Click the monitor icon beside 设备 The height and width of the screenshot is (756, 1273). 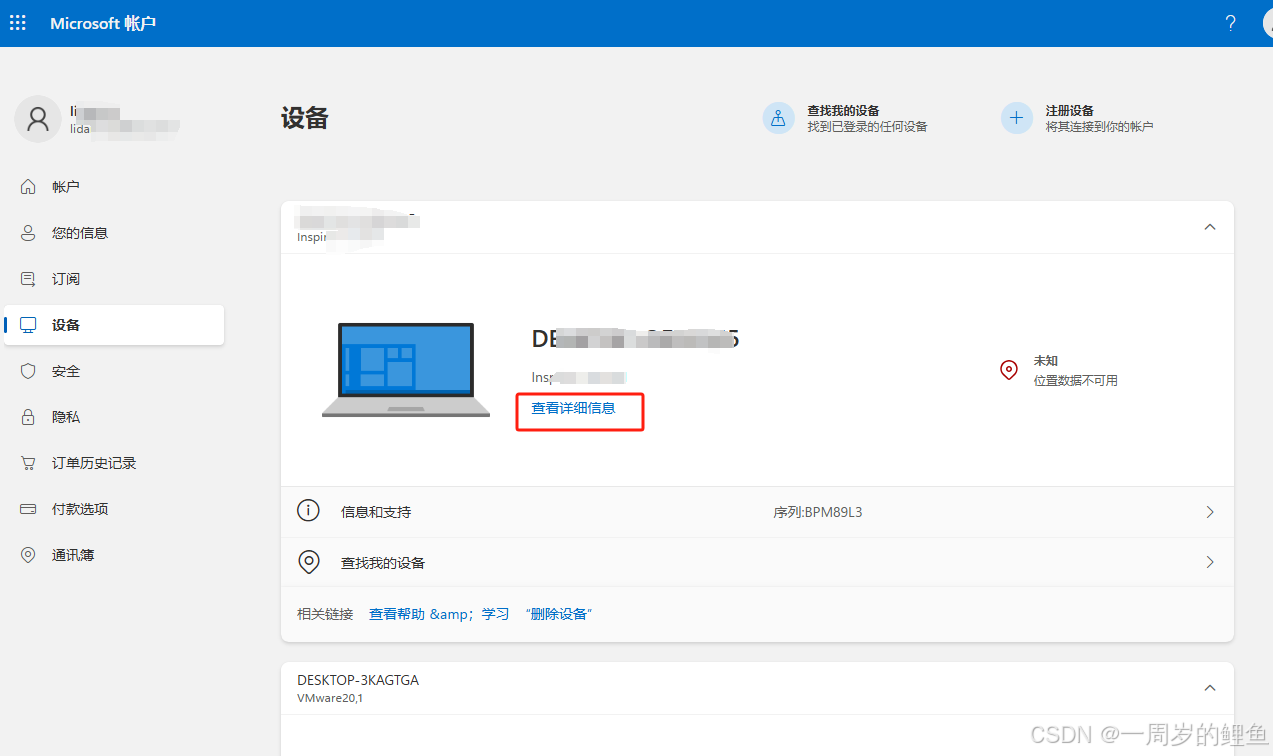click(x=28, y=325)
